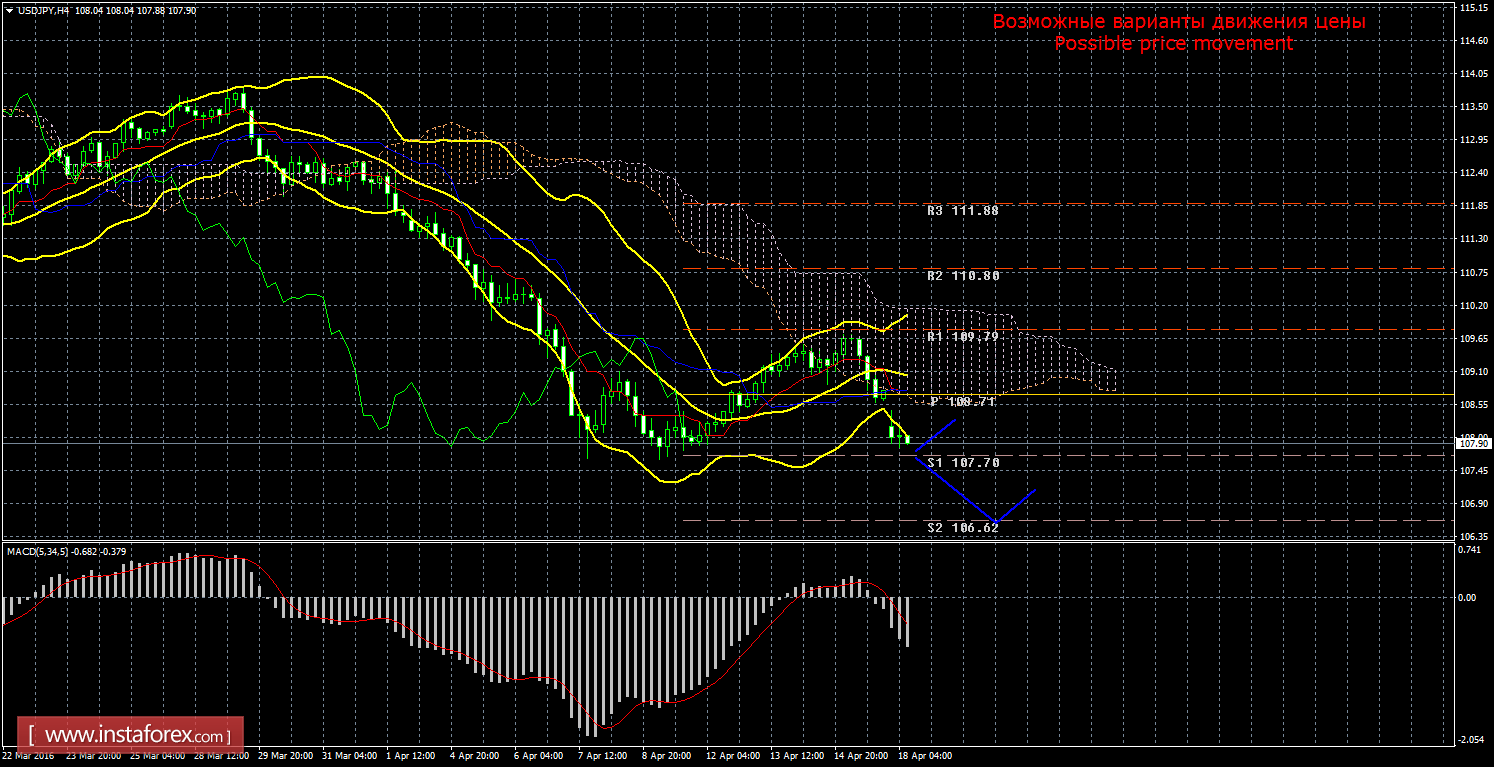This screenshot has width=1494, height=767.
Task: Click the 112.40 price axis value
Action: pyautogui.click(x=1473, y=173)
